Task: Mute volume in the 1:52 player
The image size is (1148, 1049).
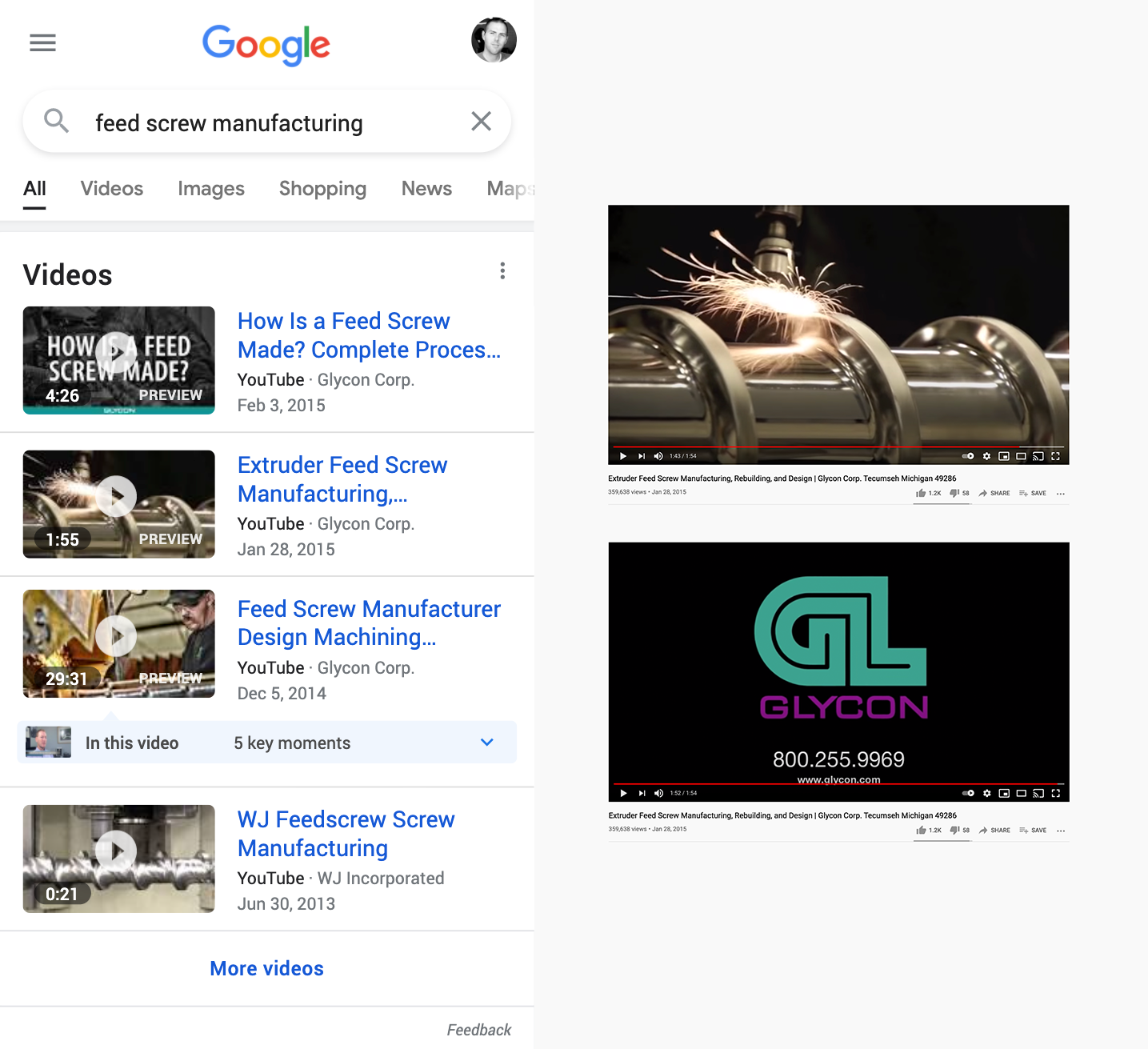Action: (x=658, y=793)
